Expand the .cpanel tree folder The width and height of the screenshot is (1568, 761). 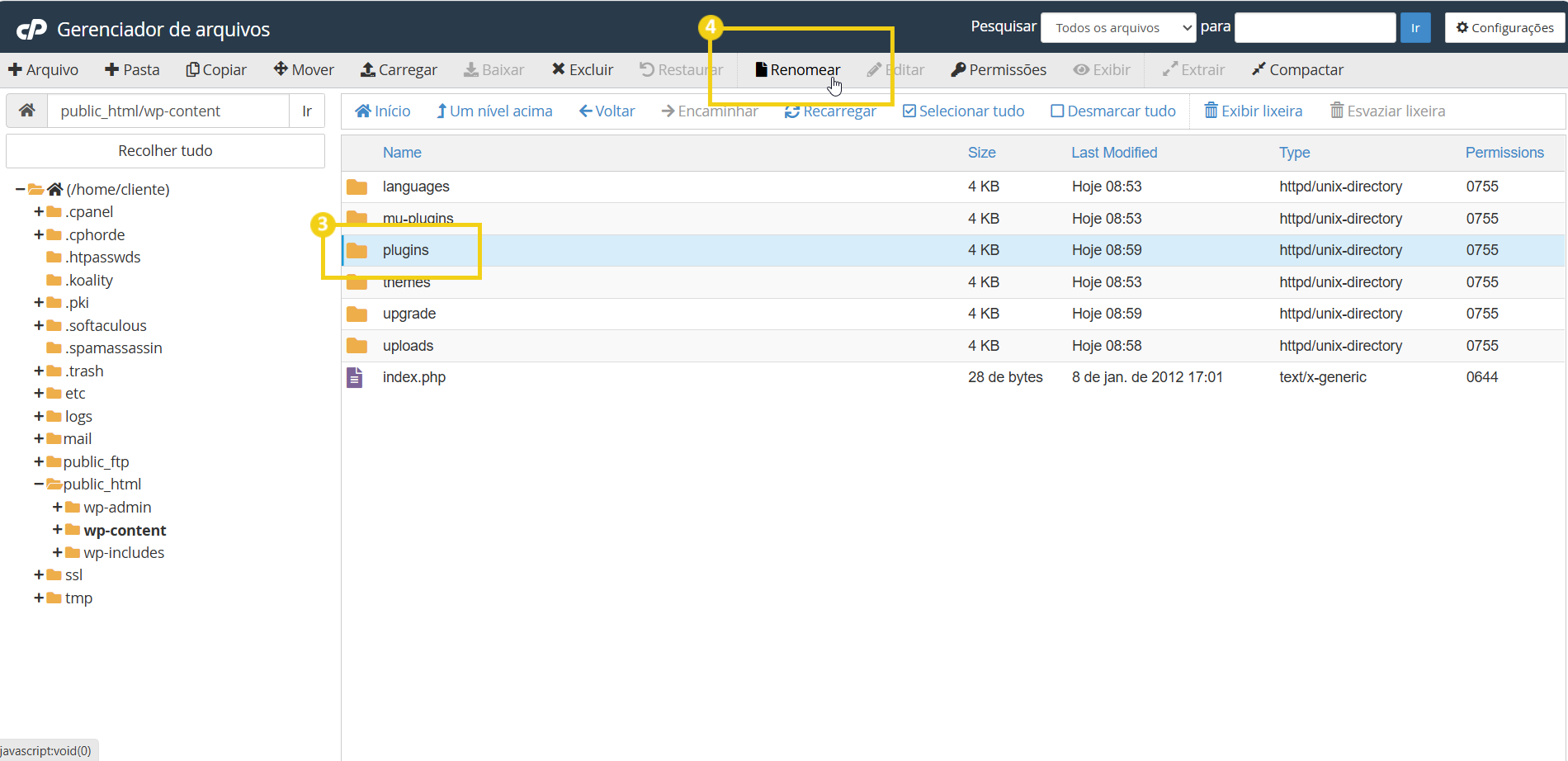pos(39,212)
